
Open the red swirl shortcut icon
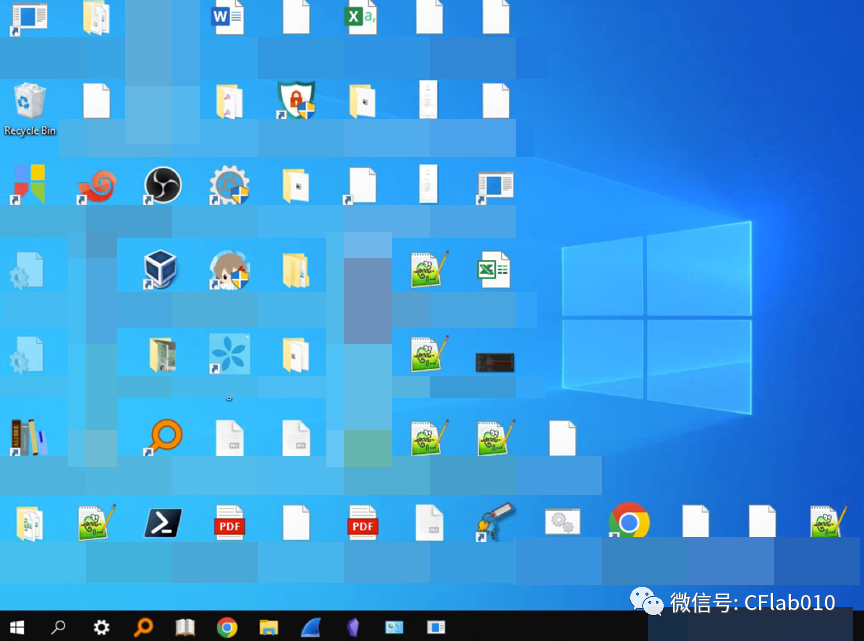(x=96, y=186)
